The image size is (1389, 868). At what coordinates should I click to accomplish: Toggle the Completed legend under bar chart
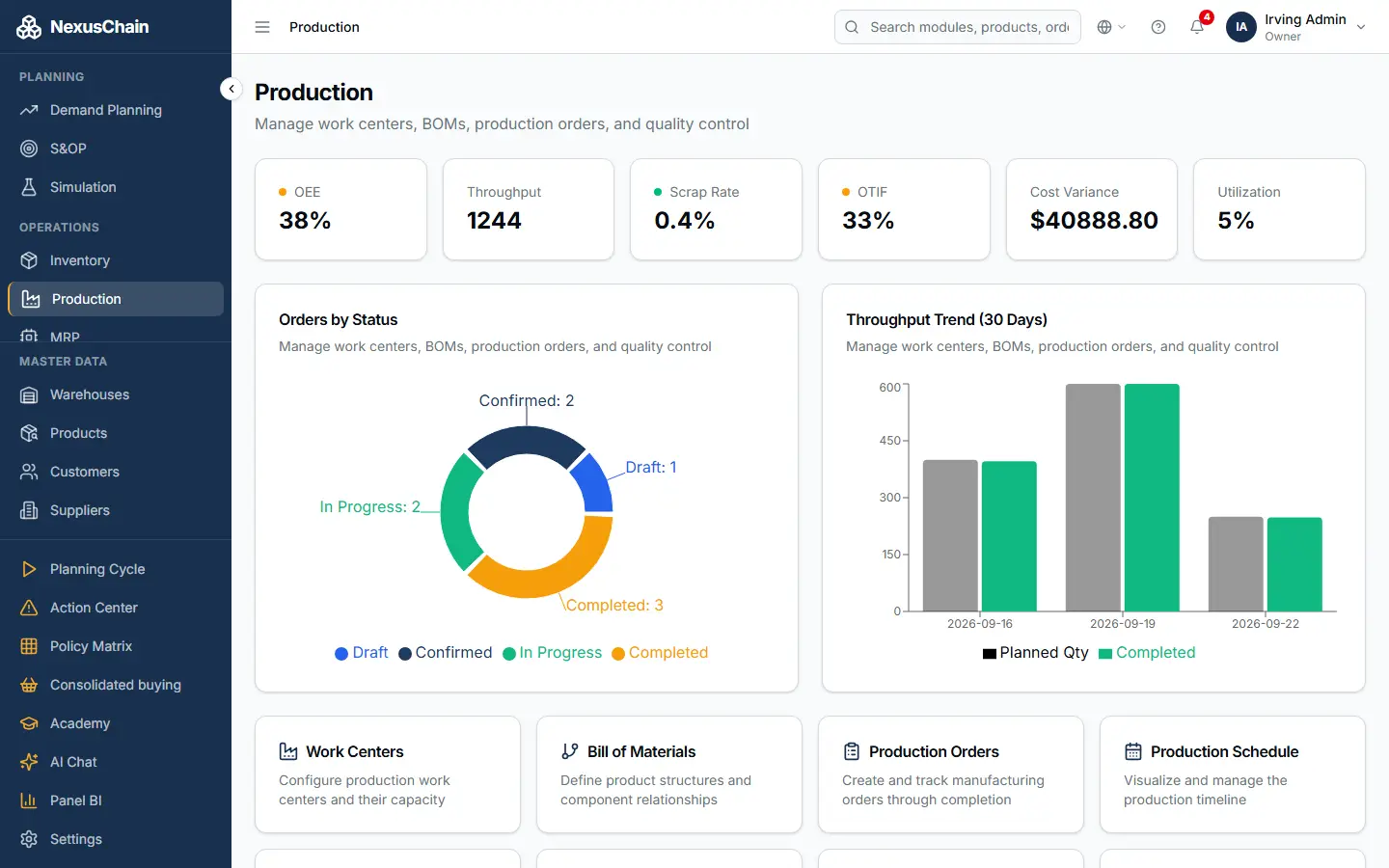(1147, 653)
